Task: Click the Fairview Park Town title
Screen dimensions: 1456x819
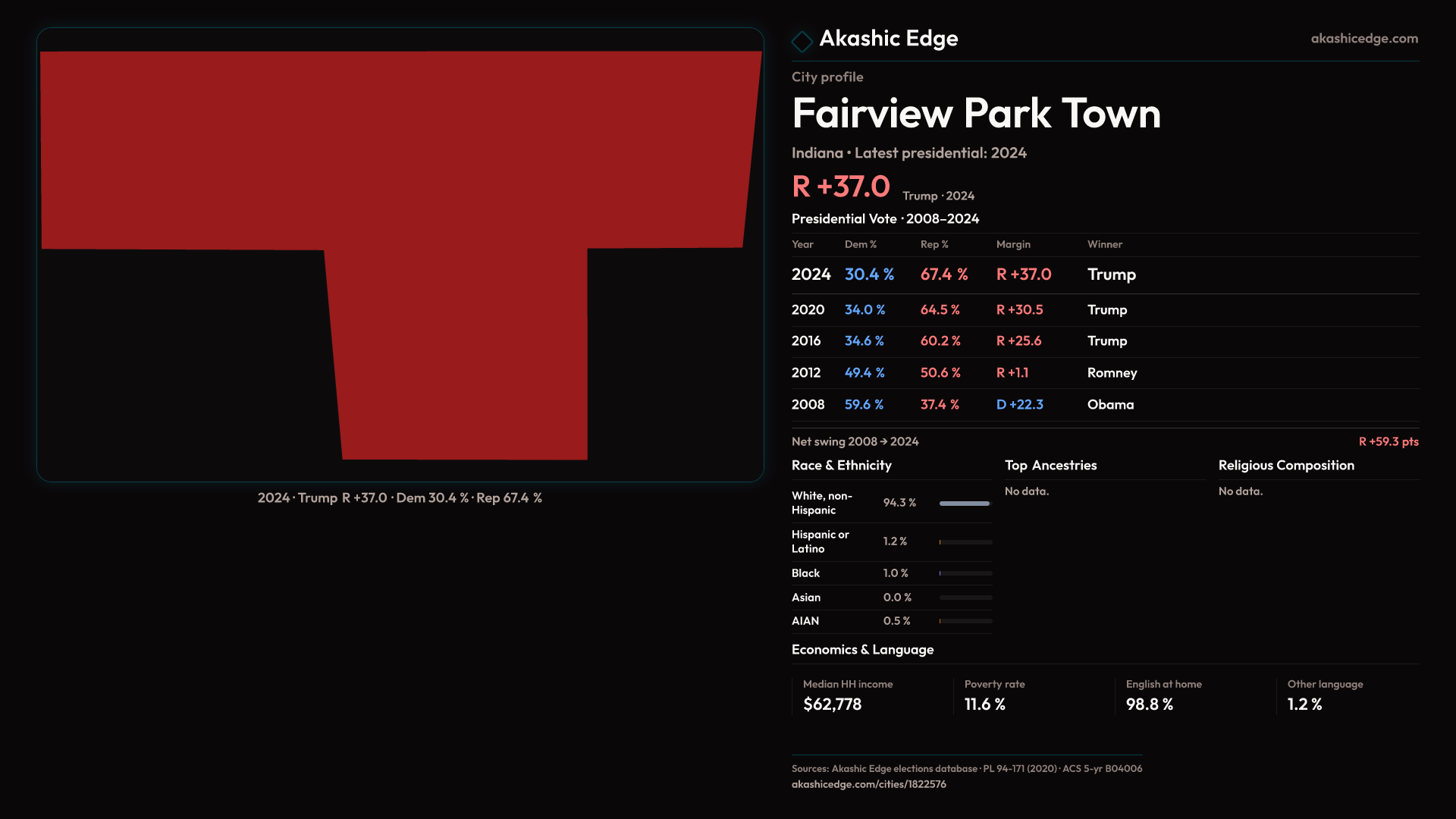Action: [x=976, y=114]
